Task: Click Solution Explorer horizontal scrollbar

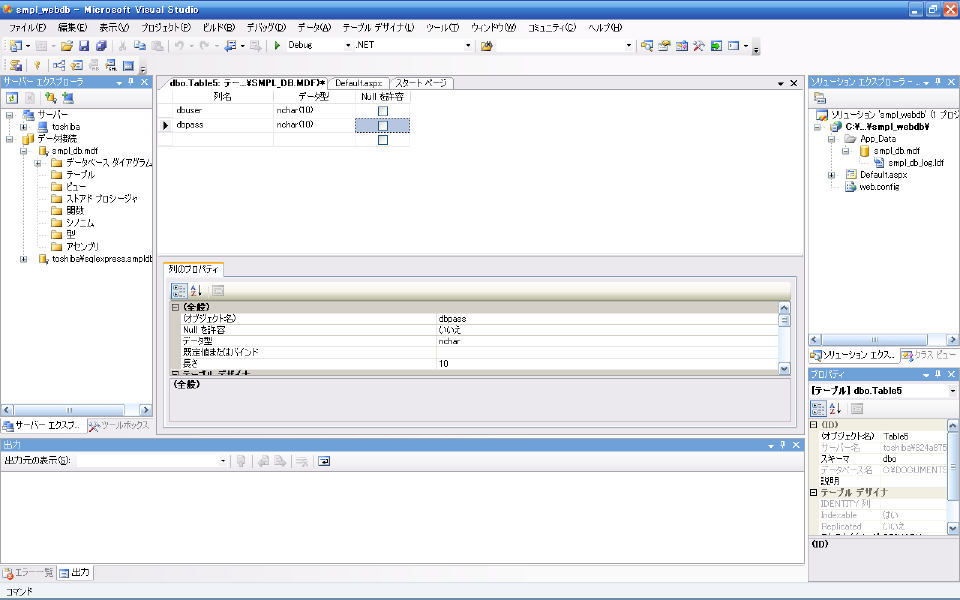Action: tap(883, 340)
